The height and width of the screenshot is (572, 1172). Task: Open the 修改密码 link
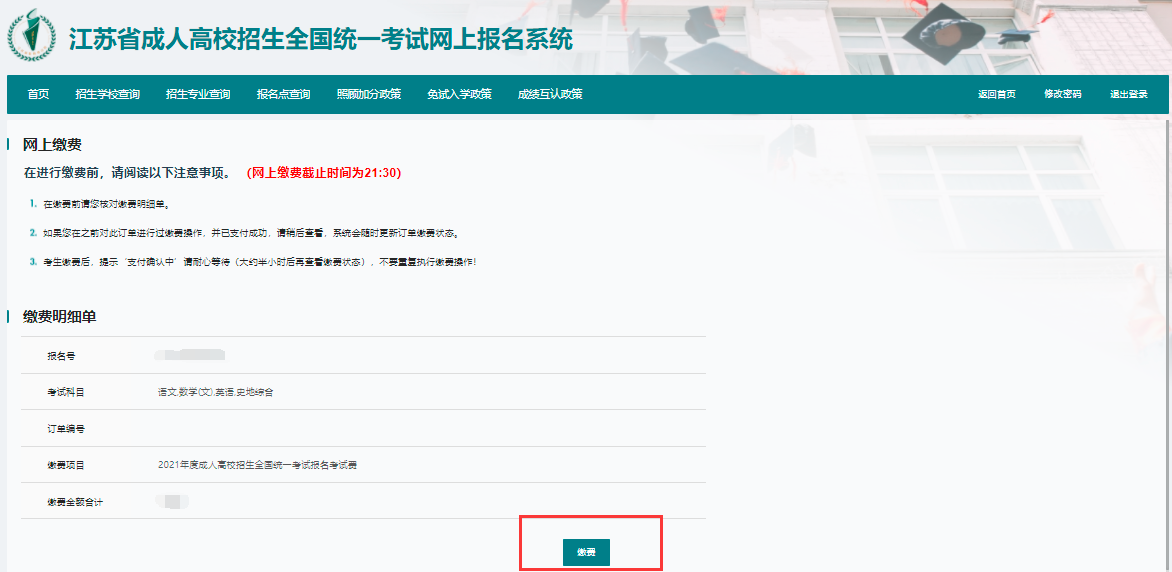(1062, 94)
